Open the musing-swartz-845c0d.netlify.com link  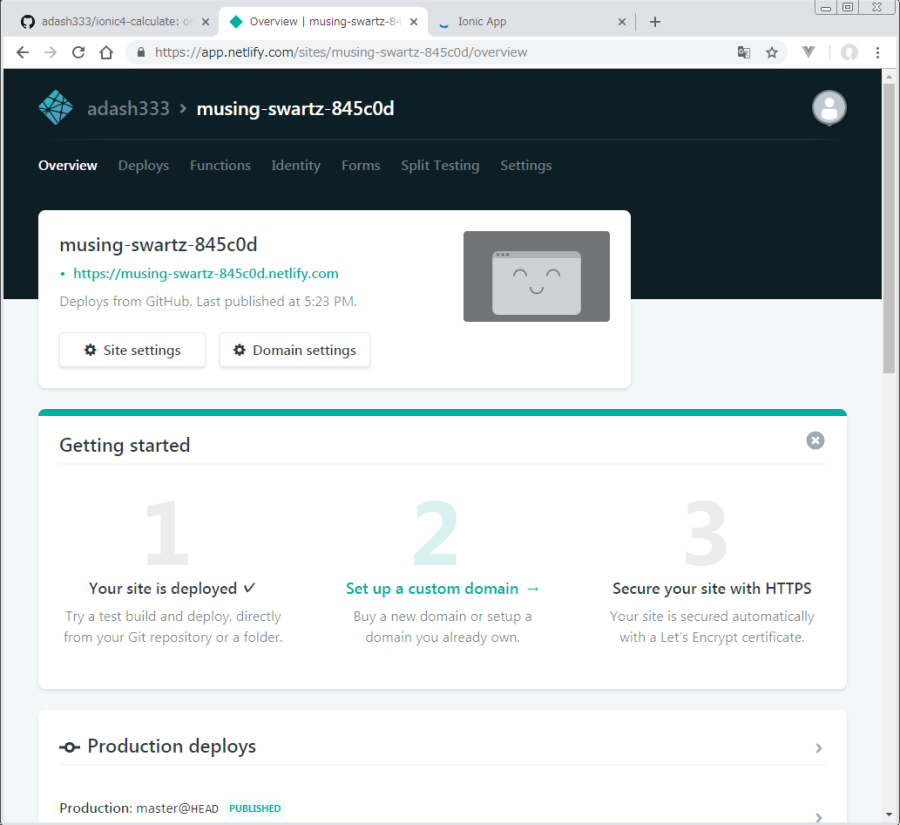tap(205, 273)
